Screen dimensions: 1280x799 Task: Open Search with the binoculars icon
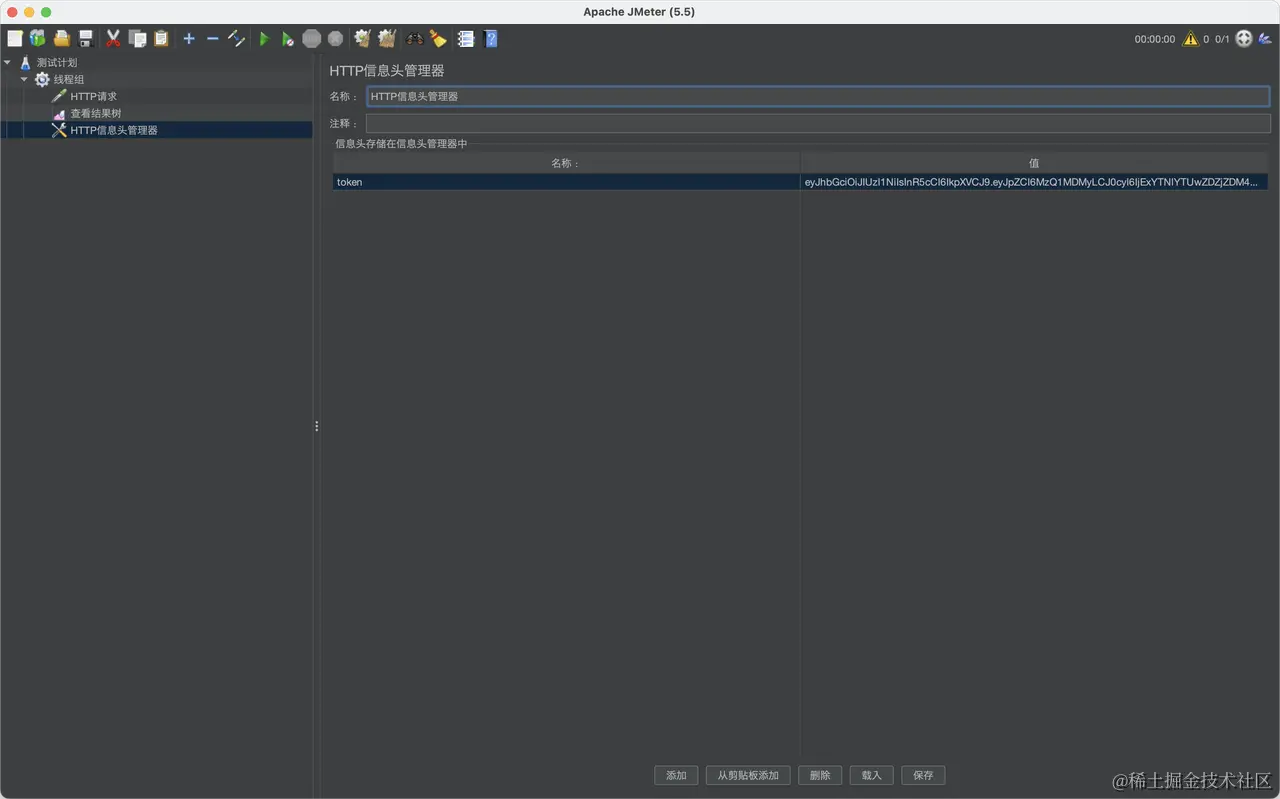(414, 39)
